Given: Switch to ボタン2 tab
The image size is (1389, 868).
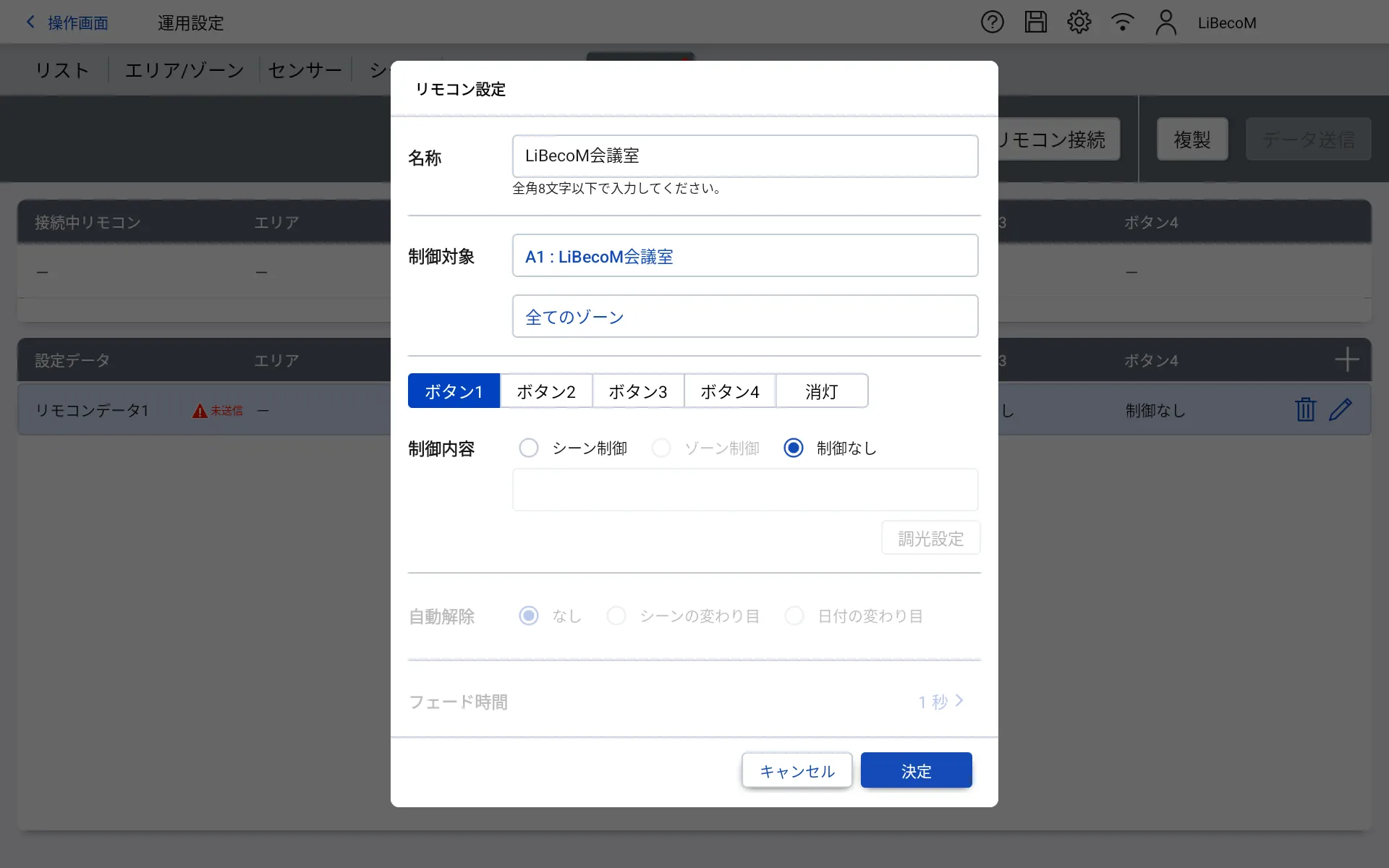Looking at the screenshot, I should point(546,391).
